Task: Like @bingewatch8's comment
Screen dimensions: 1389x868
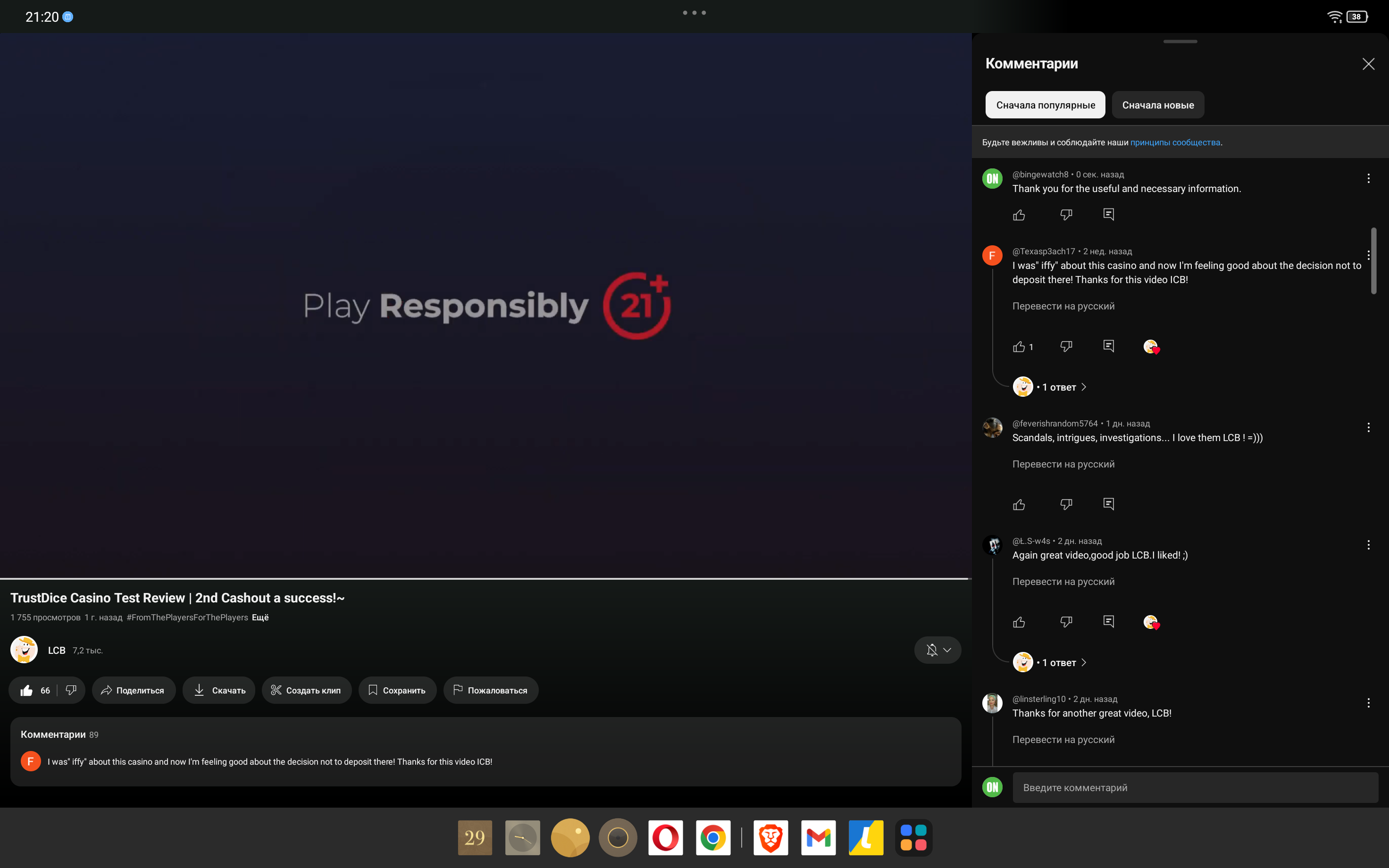Action: [1019, 215]
